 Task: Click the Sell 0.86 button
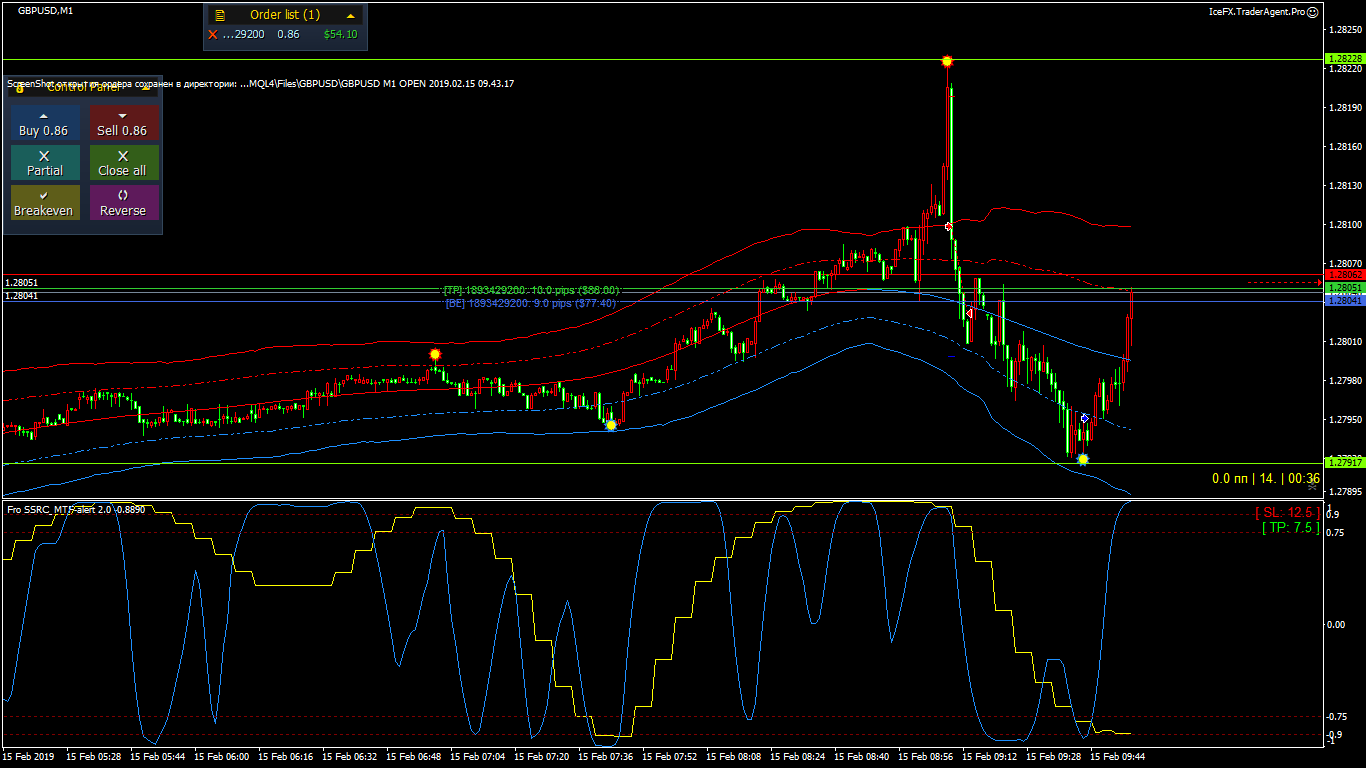(x=123, y=123)
